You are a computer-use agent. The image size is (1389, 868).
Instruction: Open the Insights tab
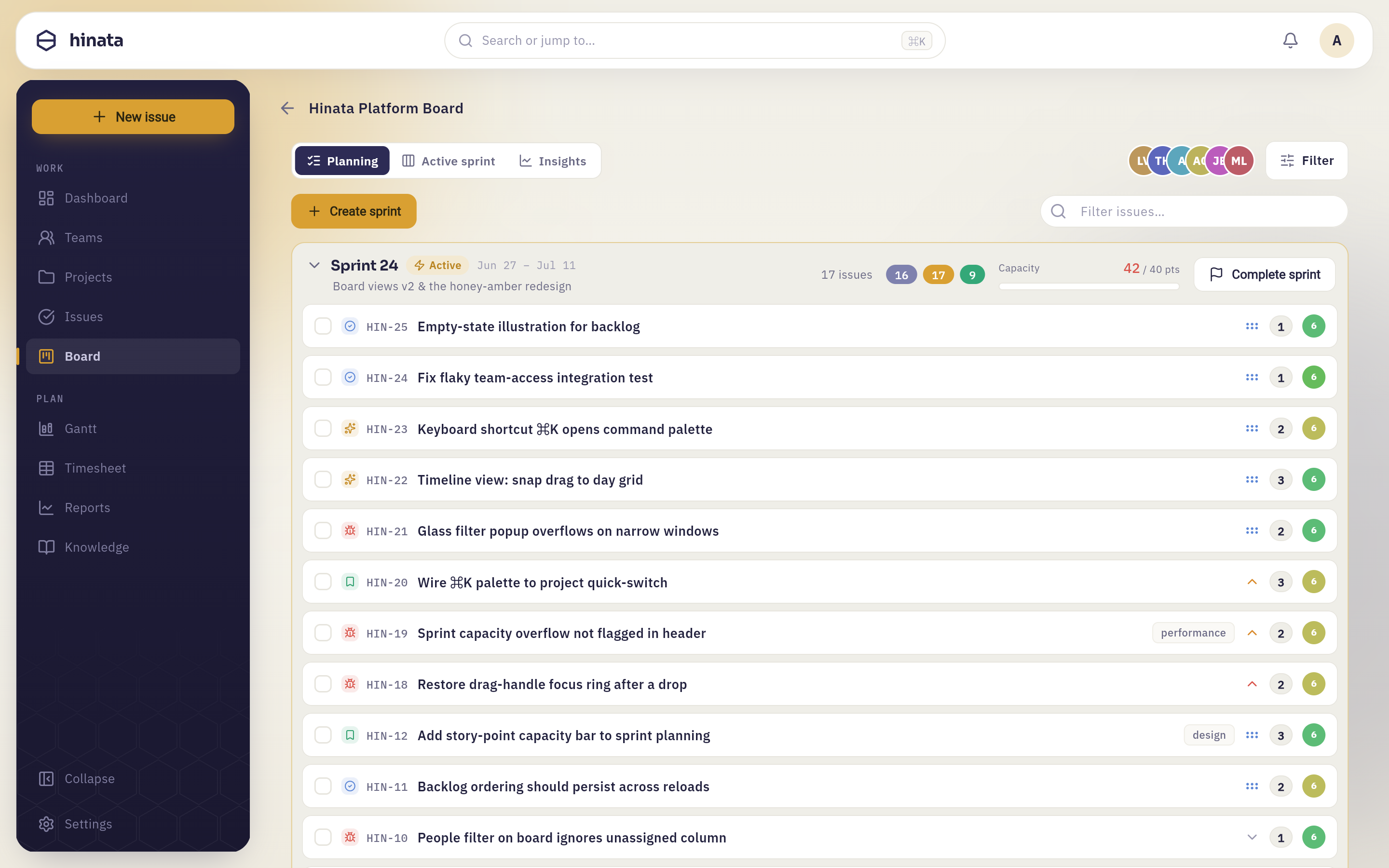coord(552,161)
